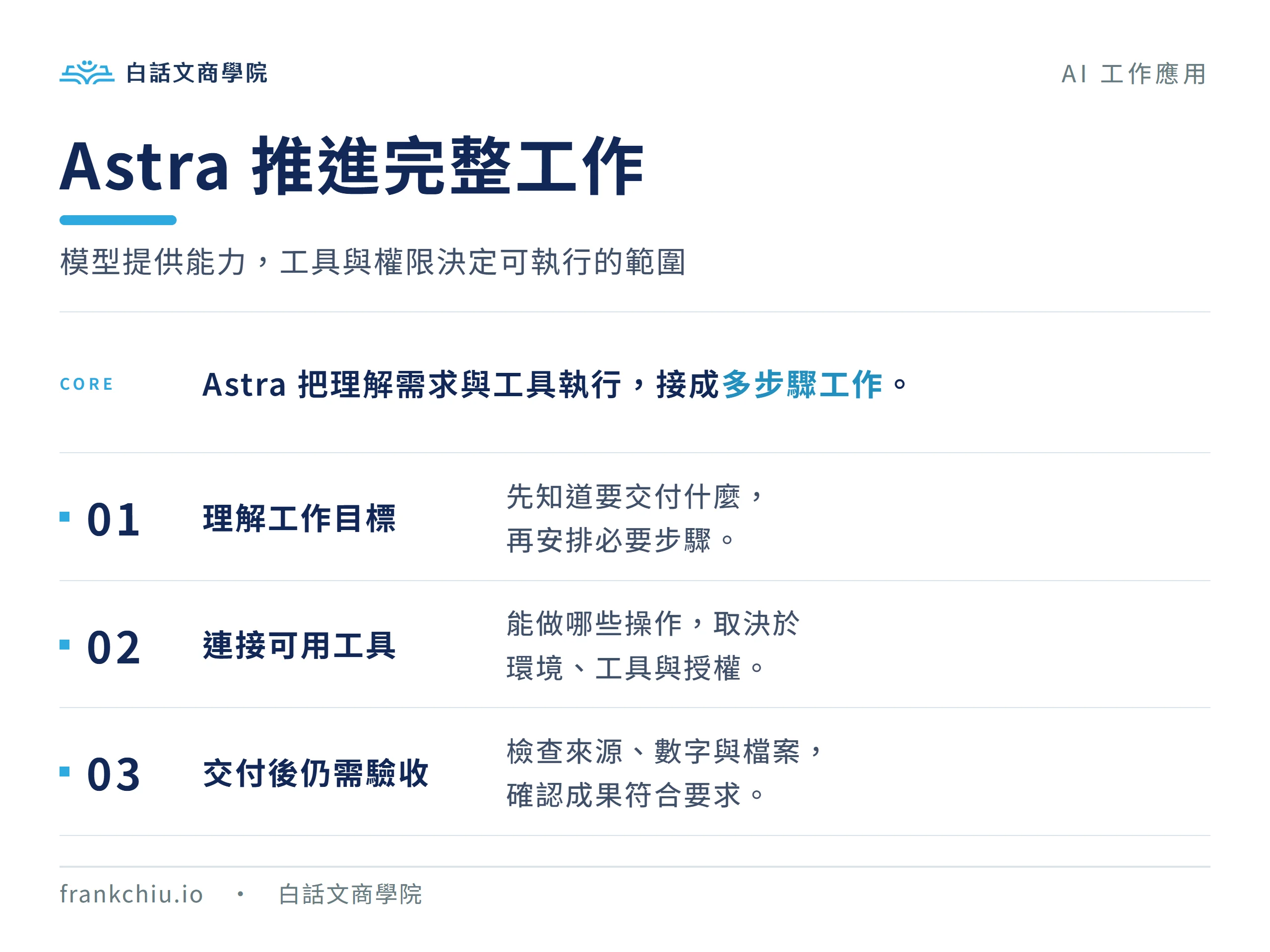The image size is (1270, 952).
Task: Click the CORE label
Action: (x=87, y=384)
